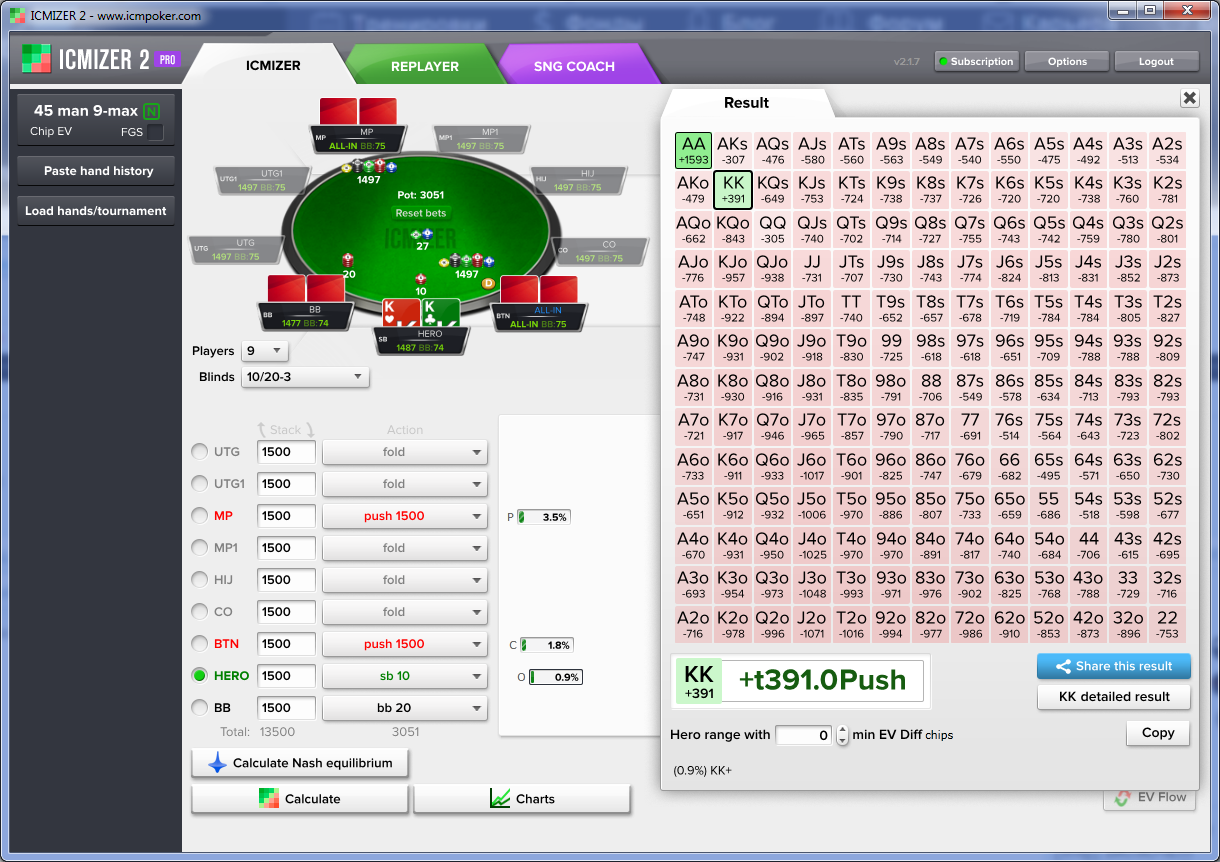
Task: Open the Charts view
Action: tap(522, 799)
